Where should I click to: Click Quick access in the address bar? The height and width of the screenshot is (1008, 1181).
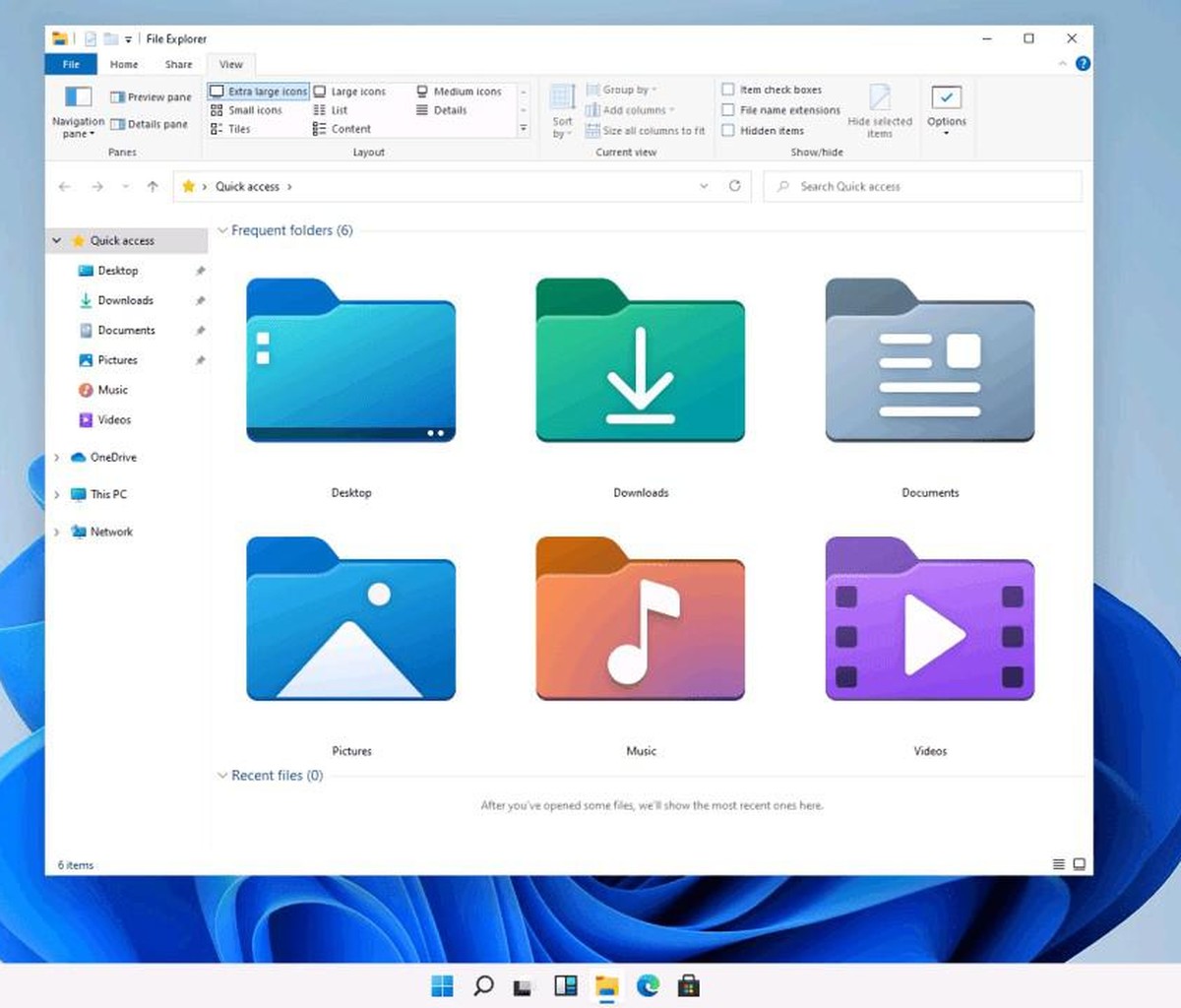247,186
